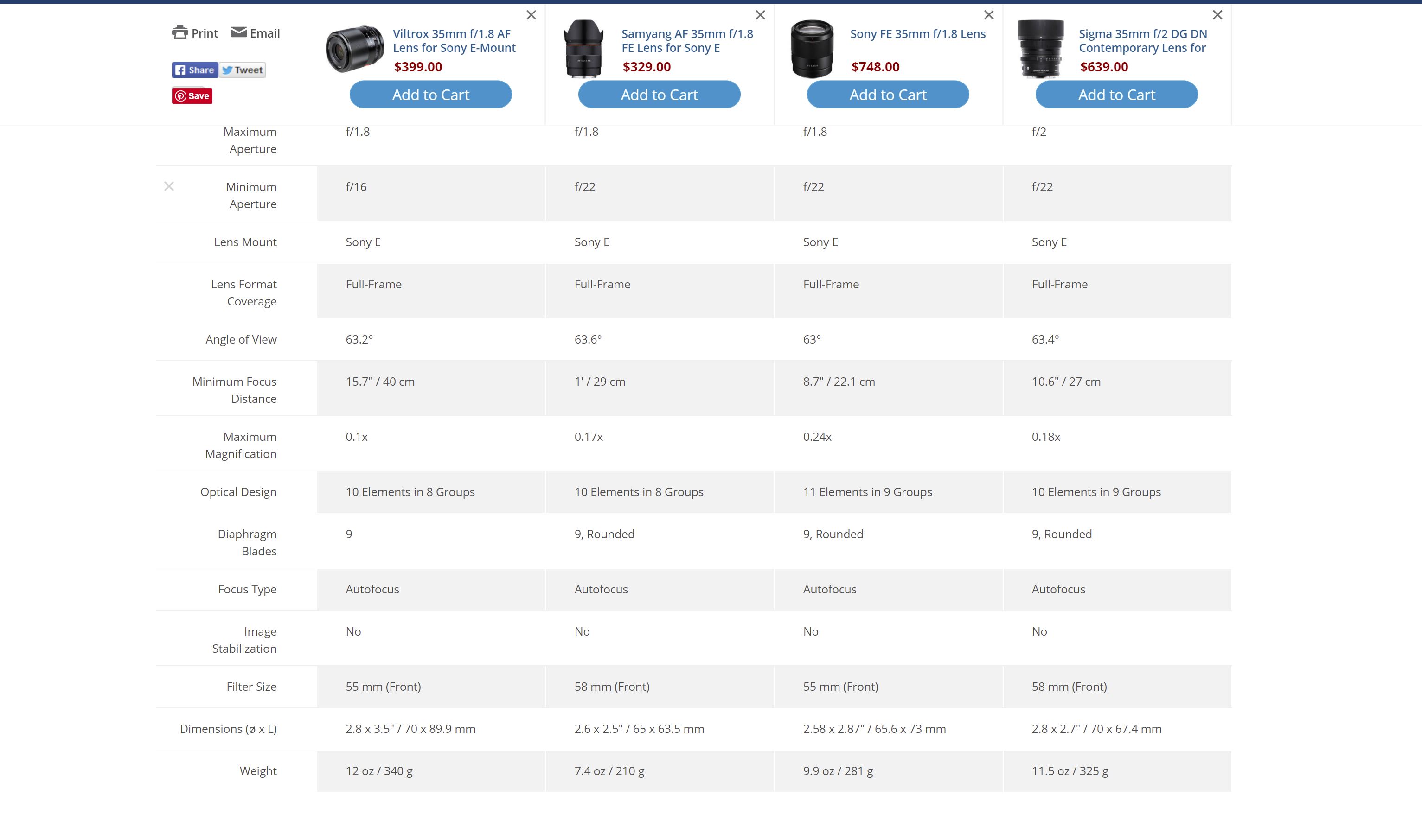Add Viltrox 35mm lens to cart
The height and width of the screenshot is (840, 1422).
[x=430, y=95]
